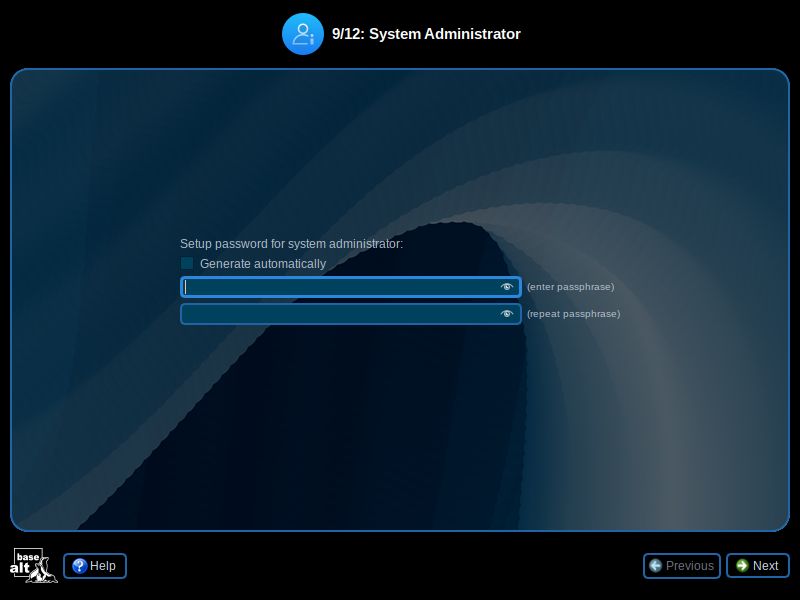Click the '(repeat passphrase)' hint text
Image resolution: width=800 pixels, height=600 pixels.
[x=573, y=314]
